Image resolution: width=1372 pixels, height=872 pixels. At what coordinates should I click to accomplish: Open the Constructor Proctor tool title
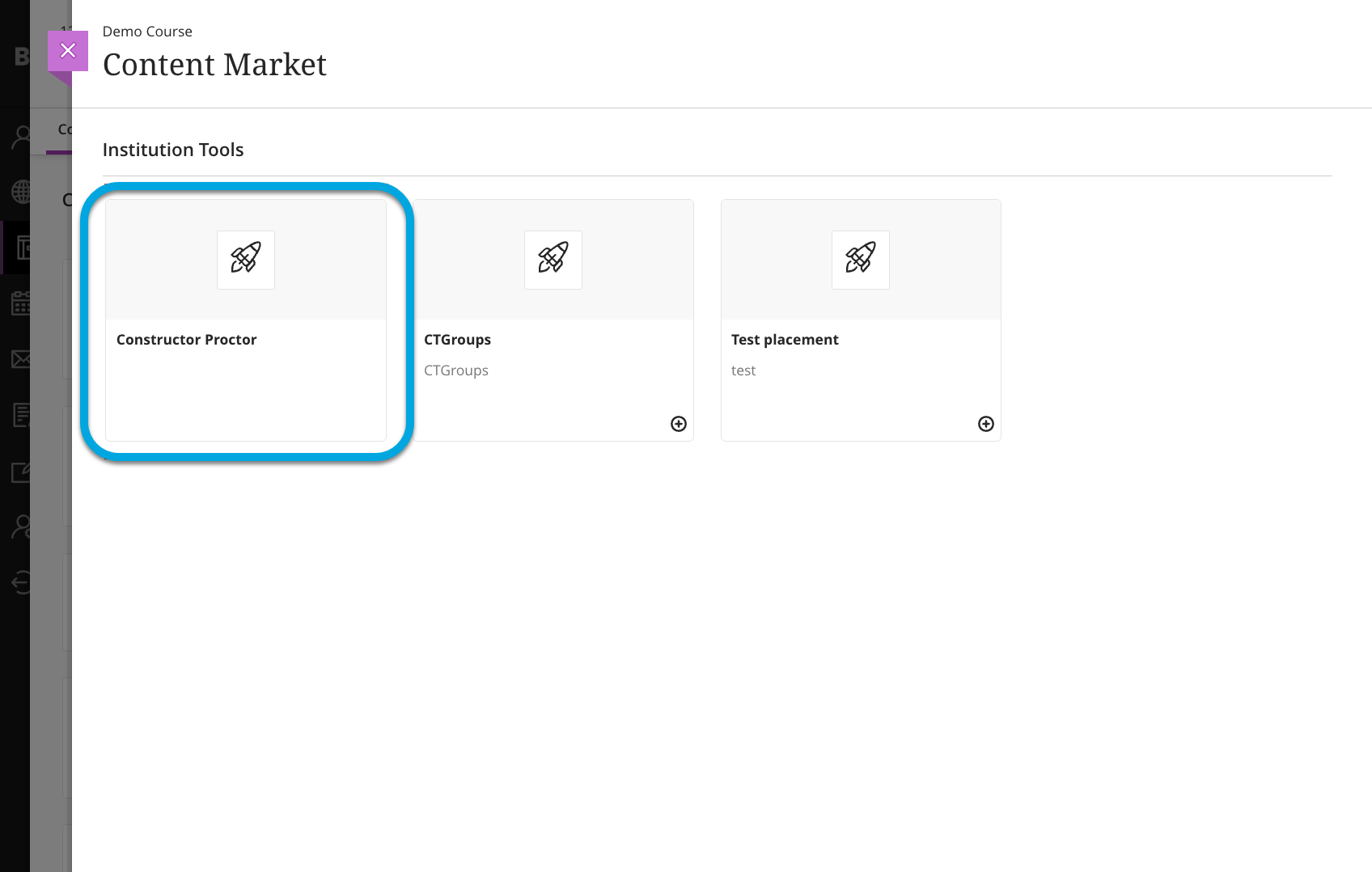(186, 340)
